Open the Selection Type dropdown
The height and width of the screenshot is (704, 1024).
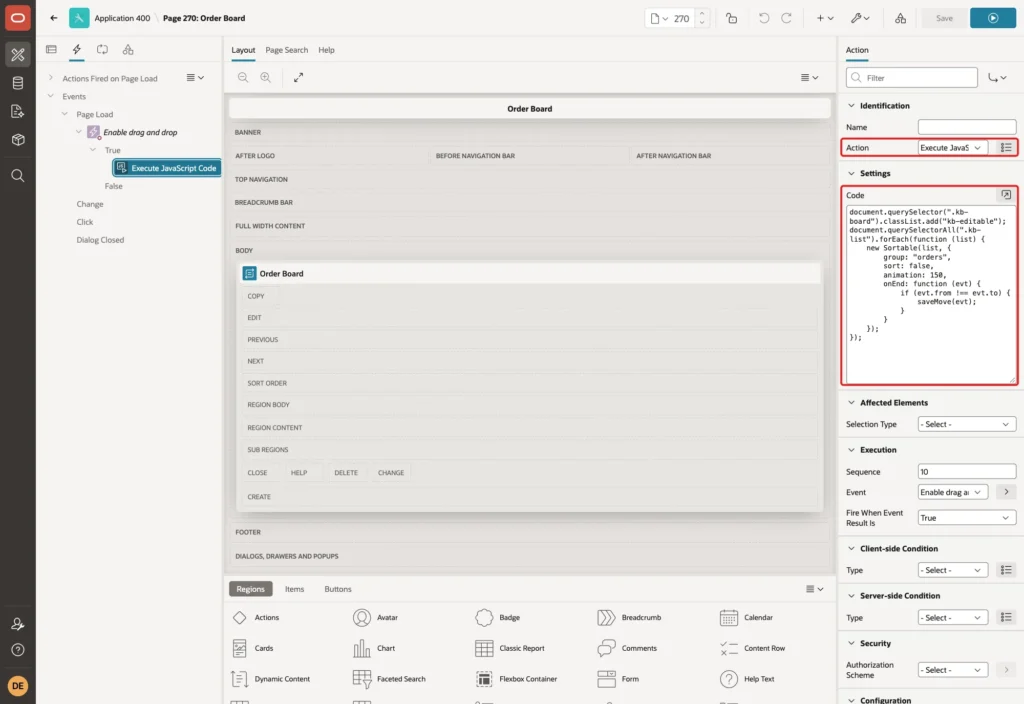click(x=967, y=424)
